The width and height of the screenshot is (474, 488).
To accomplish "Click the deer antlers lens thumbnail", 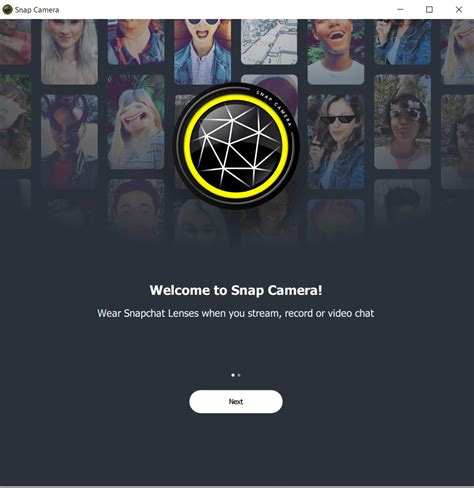I will coord(69,142).
